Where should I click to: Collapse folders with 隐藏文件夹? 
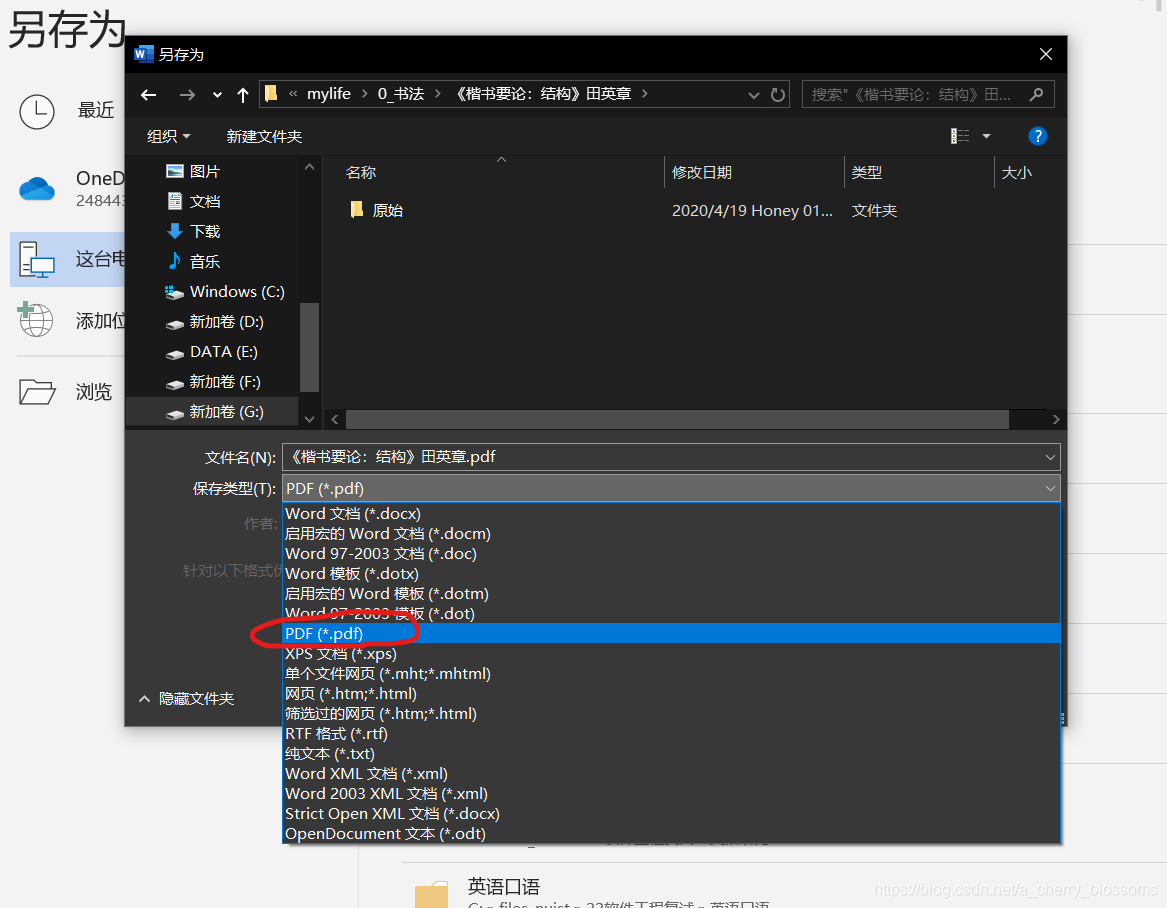point(187,699)
